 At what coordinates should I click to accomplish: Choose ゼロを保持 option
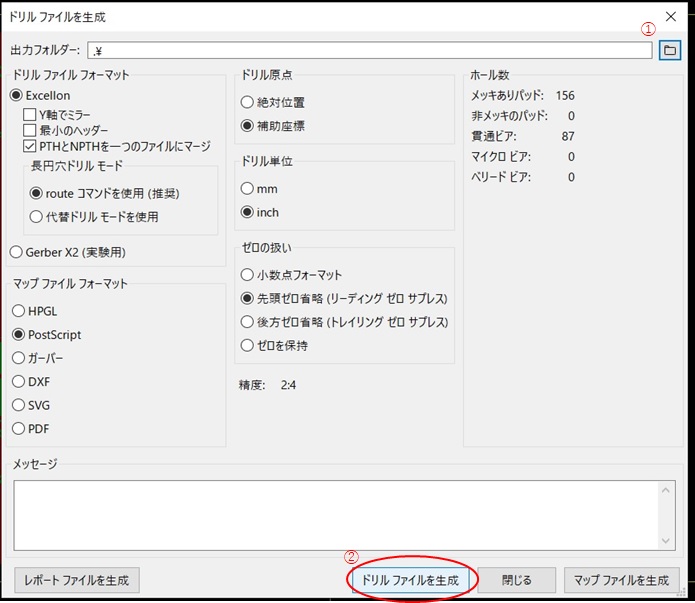(248, 345)
